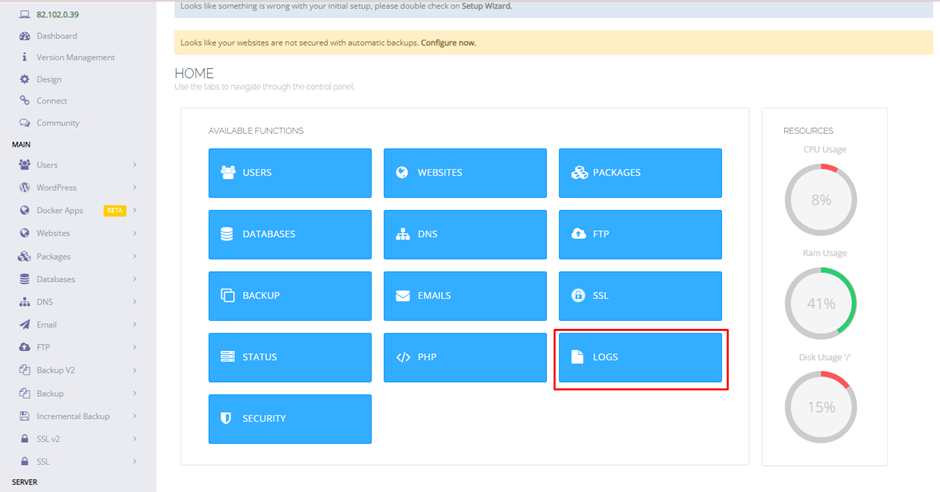The image size is (940, 492).
Task: Follow the Setup Wizard link
Action: 486,6
